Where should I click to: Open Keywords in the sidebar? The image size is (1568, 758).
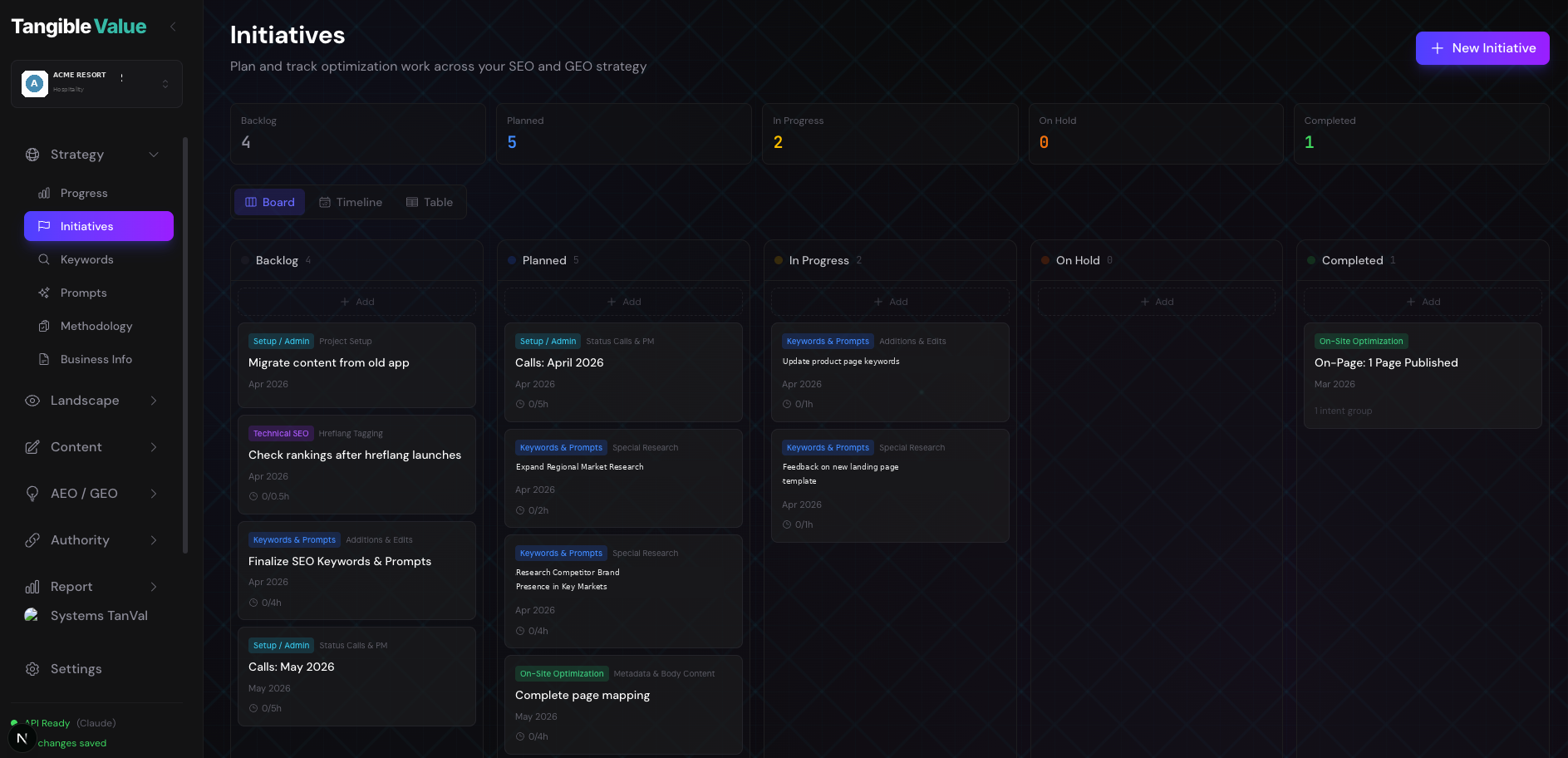pyautogui.click(x=99, y=259)
